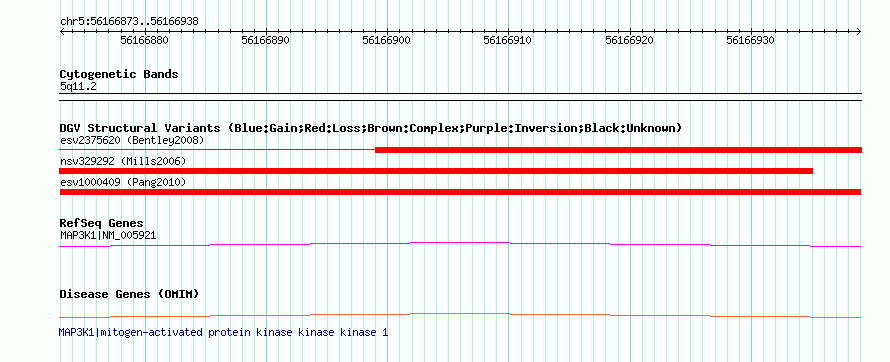The height and width of the screenshot is (362, 890).
Task: Click the orange OMIM disease gene line
Action: 460,315
